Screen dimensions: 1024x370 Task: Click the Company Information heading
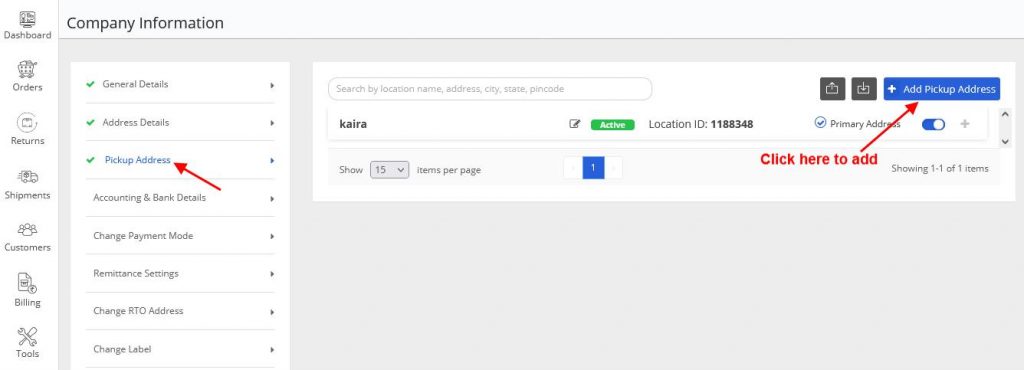(x=145, y=23)
